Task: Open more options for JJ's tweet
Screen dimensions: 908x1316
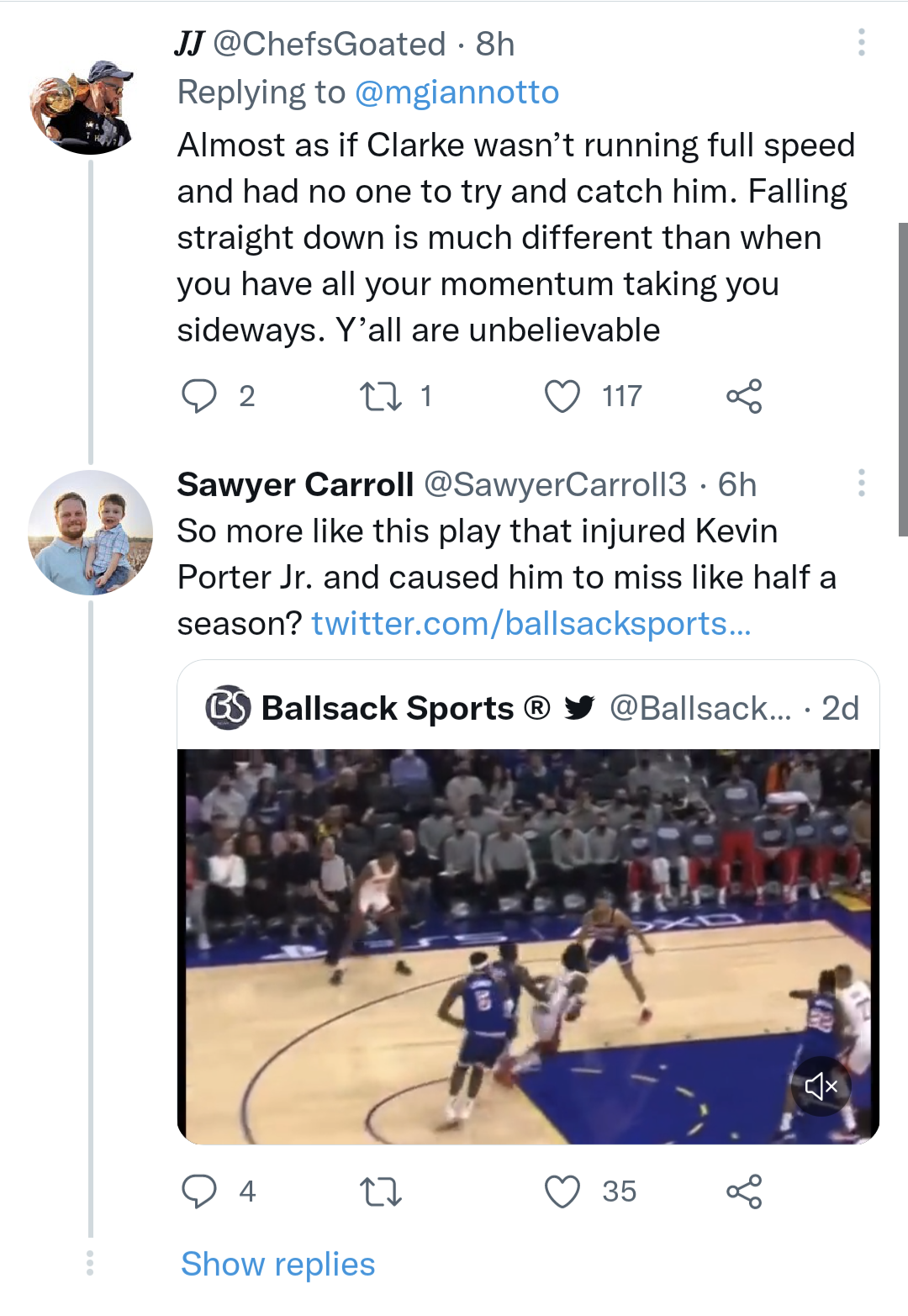Action: [x=862, y=42]
